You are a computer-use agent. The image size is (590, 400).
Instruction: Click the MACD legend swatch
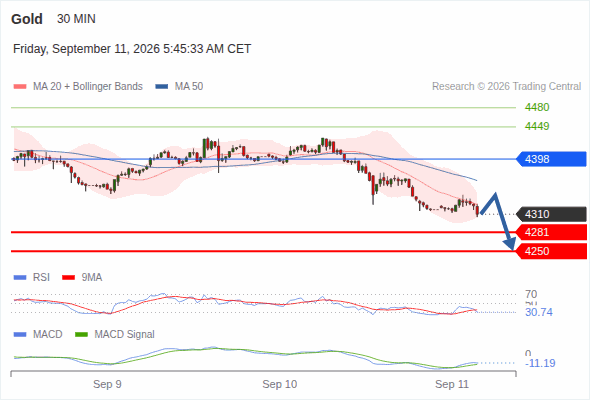pos(20,334)
